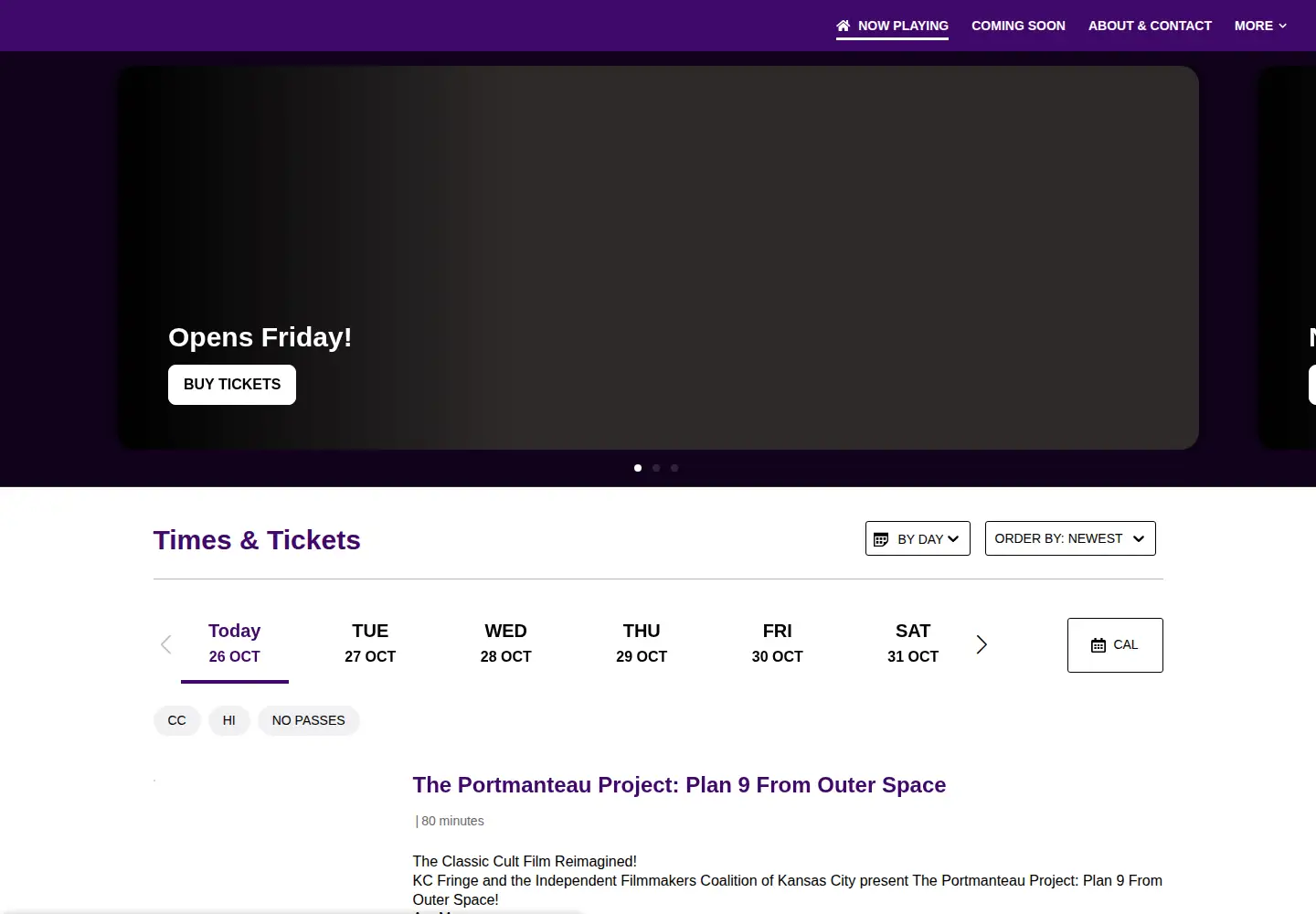The height and width of the screenshot is (914, 1316).
Task: Select the SAT 31 OCT tab
Action: click(x=913, y=644)
